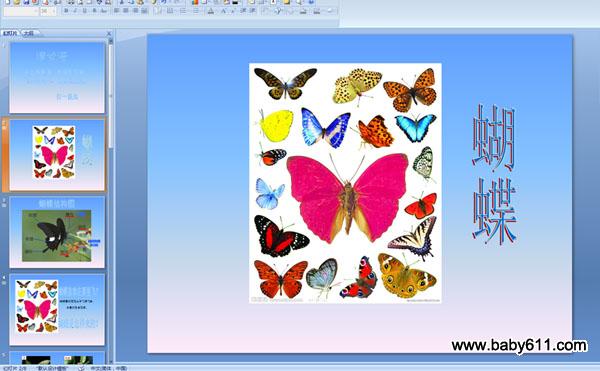The image size is (600, 371).
Task: Select the fourth slide thumbnail
Action: pos(57,309)
